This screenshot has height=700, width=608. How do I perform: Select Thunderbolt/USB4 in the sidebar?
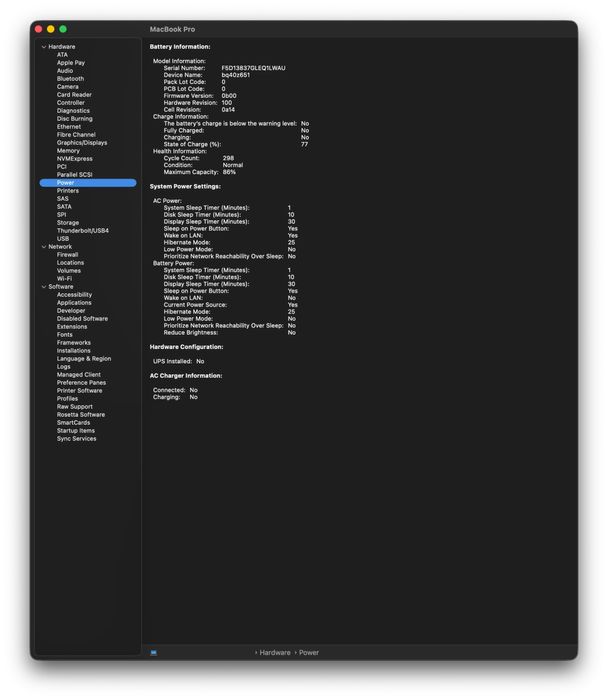[x=83, y=231]
